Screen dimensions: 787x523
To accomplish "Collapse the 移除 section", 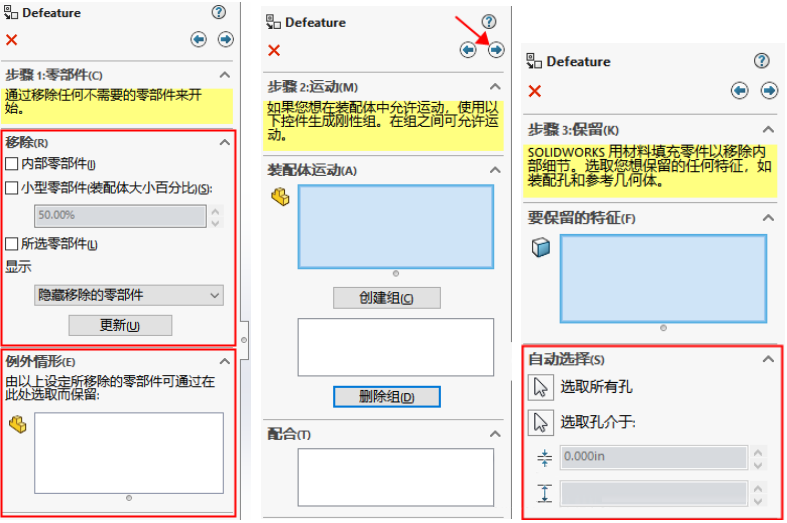I will pos(225,142).
